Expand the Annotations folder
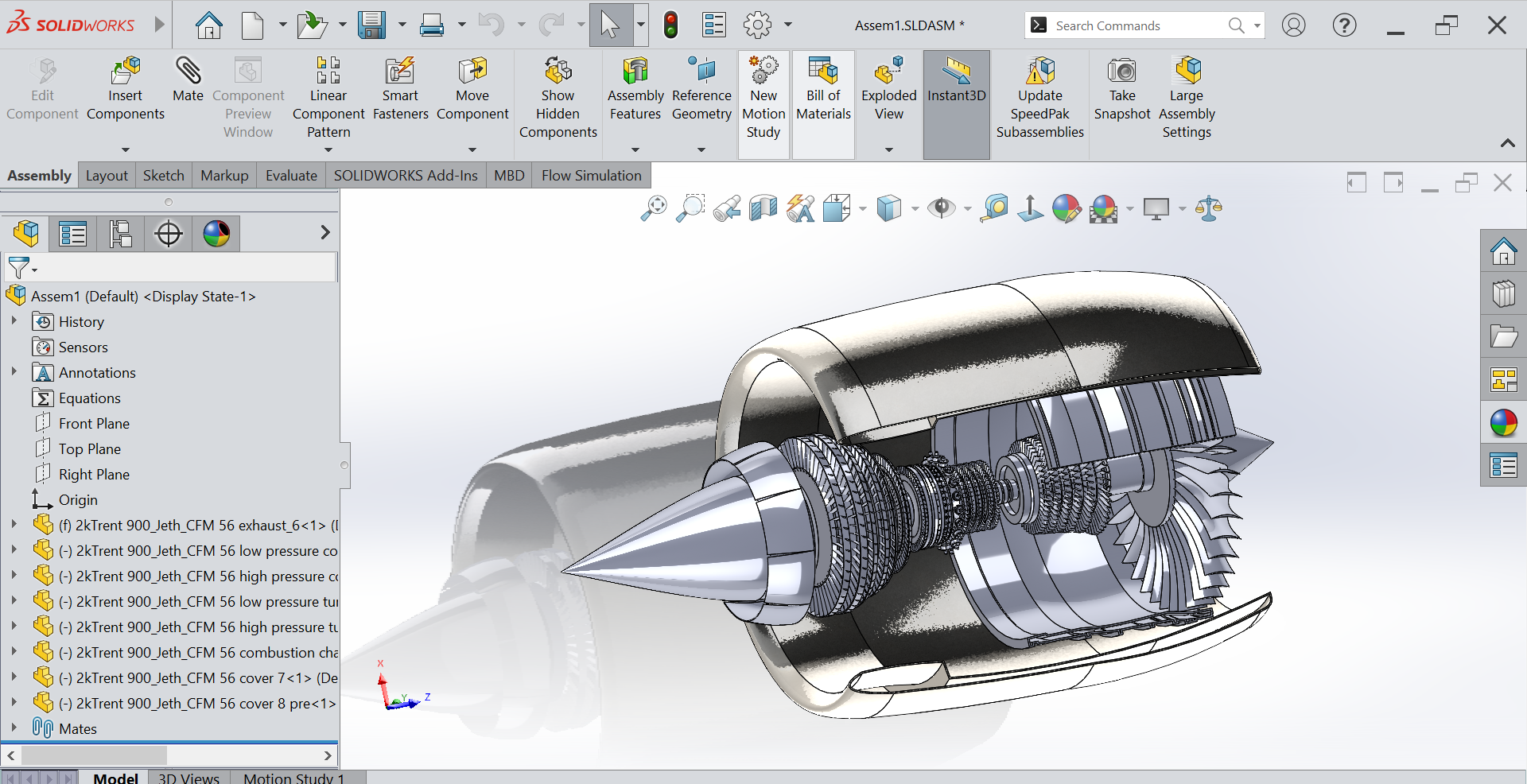The width and height of the screenshot is (1527, 784). [x=14, y=371]
